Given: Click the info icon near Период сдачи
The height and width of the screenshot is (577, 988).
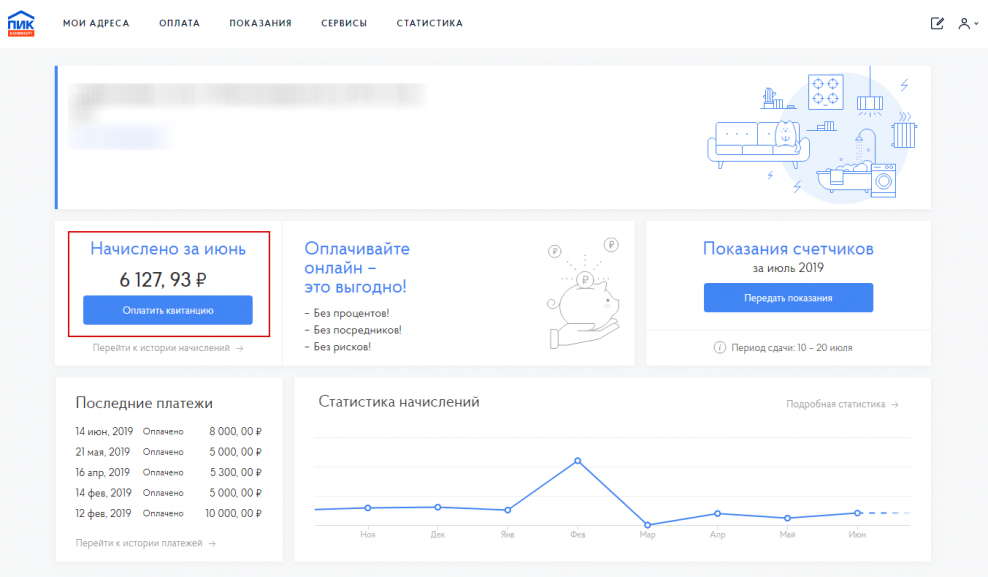Looking at the screenshot, I should 722,348.
